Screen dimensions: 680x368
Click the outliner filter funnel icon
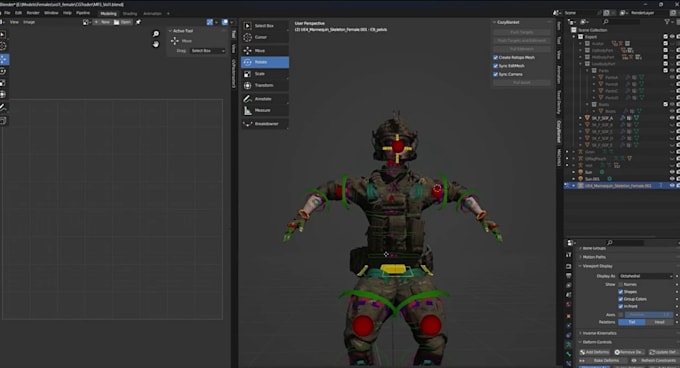(667, 22)
